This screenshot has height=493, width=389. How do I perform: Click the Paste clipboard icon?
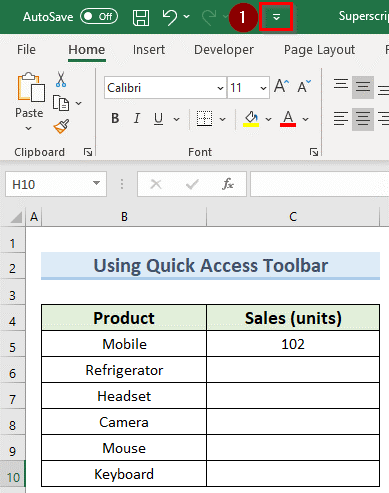coord(31,87)
